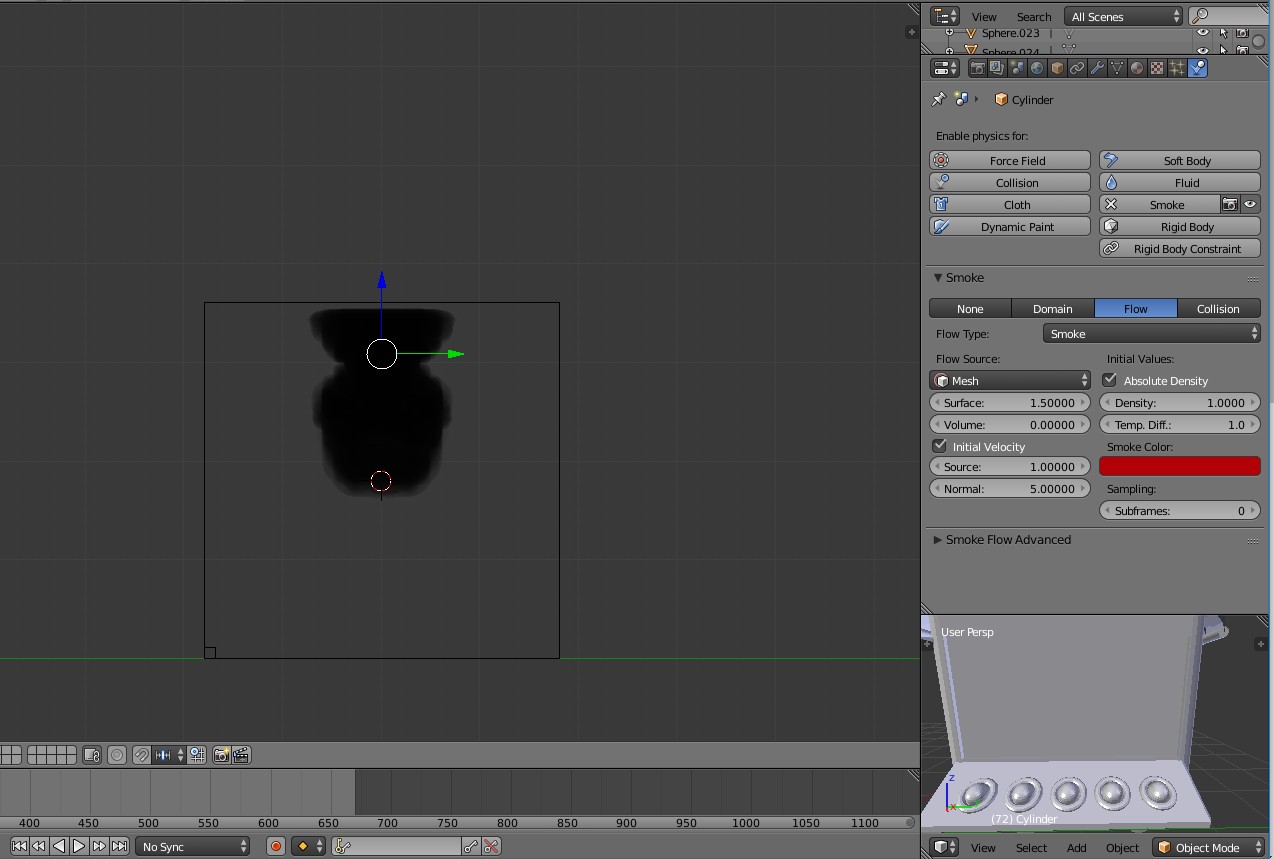The width and height of the screenshot is (1274, 859).
Task: Open the small 3D View editor type selector
Action: pyautogui.click(x=945, y=847)
